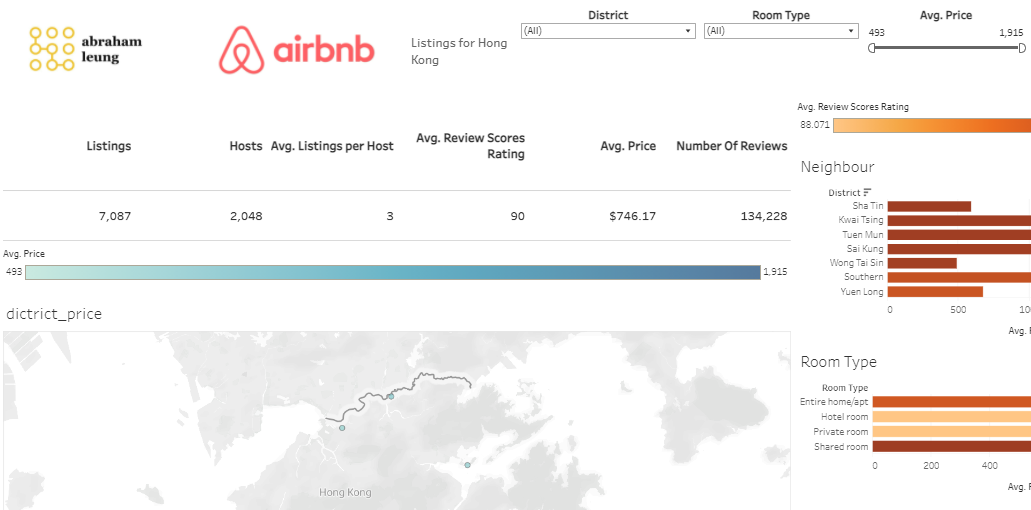
Task: Open the Room Type filter dropdown
Action: point(781,31)
